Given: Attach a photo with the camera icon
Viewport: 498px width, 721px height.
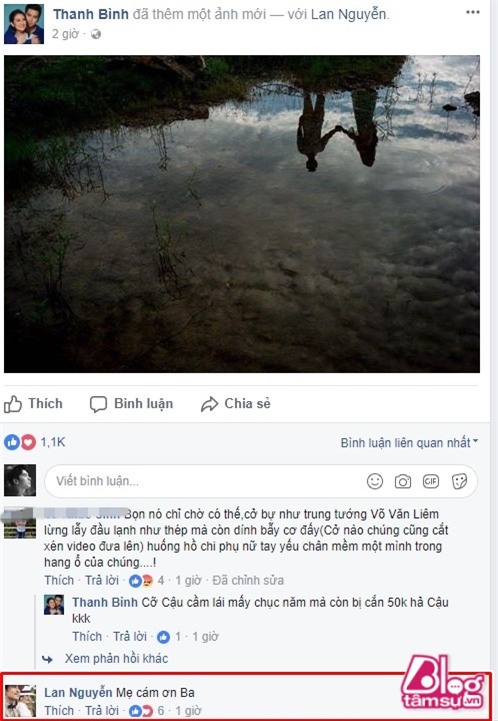Looking at the screenshot, I should [403, 481].
